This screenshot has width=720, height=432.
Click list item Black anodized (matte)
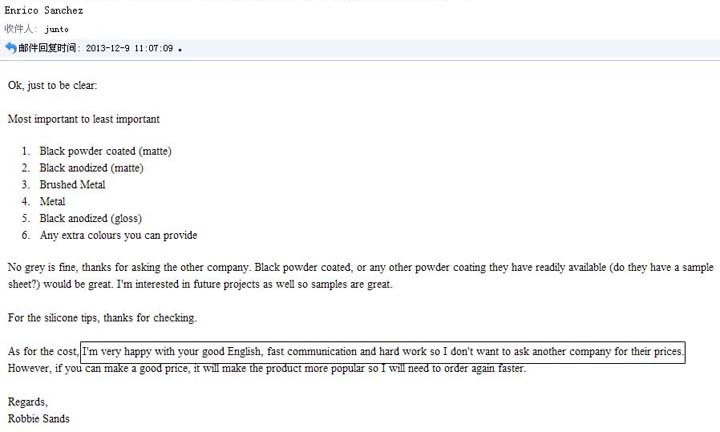[x=91, y=168]
